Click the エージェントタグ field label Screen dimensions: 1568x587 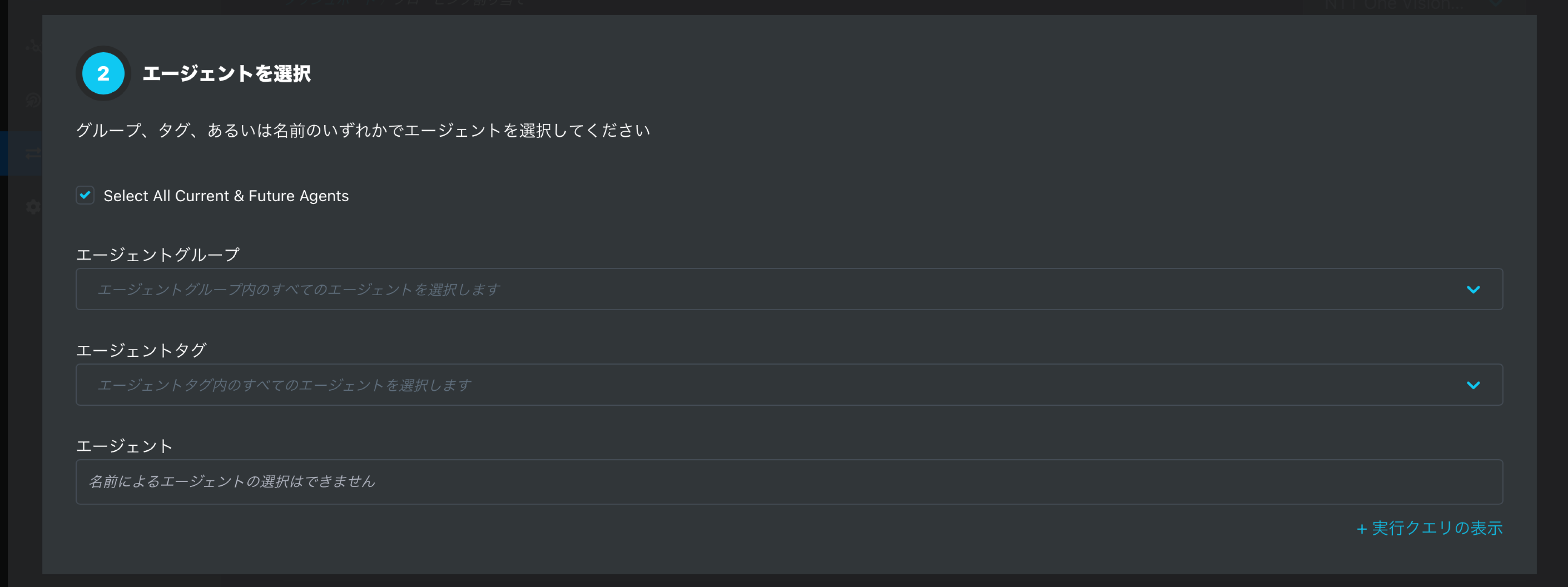[141, 350]
